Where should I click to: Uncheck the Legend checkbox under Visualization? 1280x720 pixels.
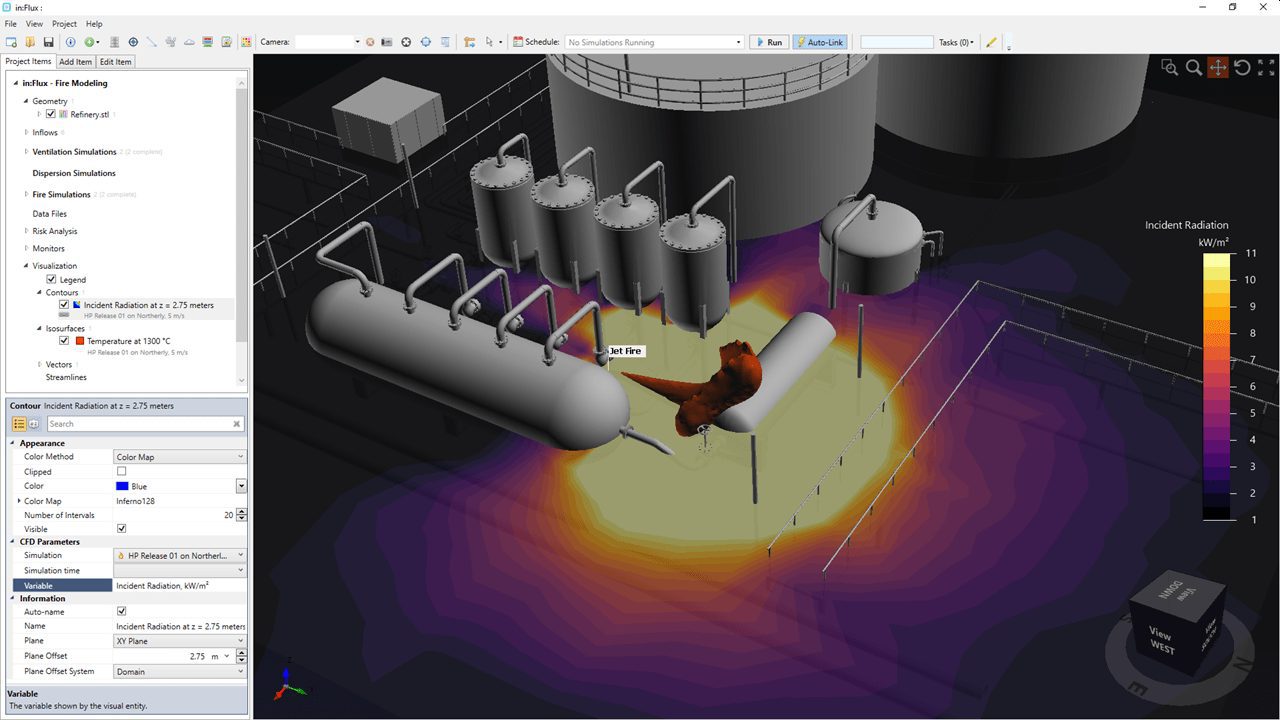click(51, 280)
